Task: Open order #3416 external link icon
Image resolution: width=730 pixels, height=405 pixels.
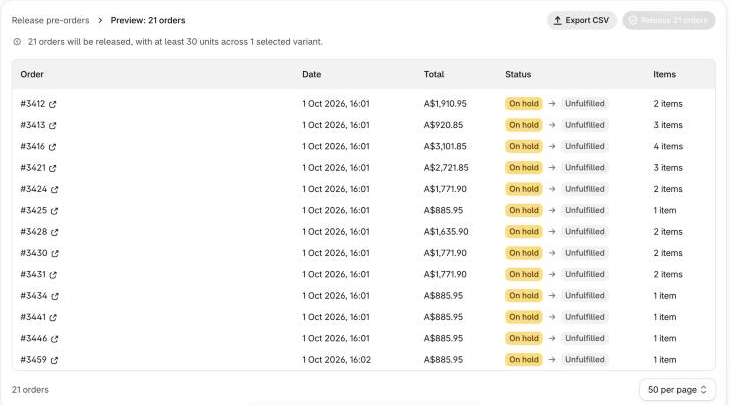Action: pyautogui.click(x=52, y=147)
